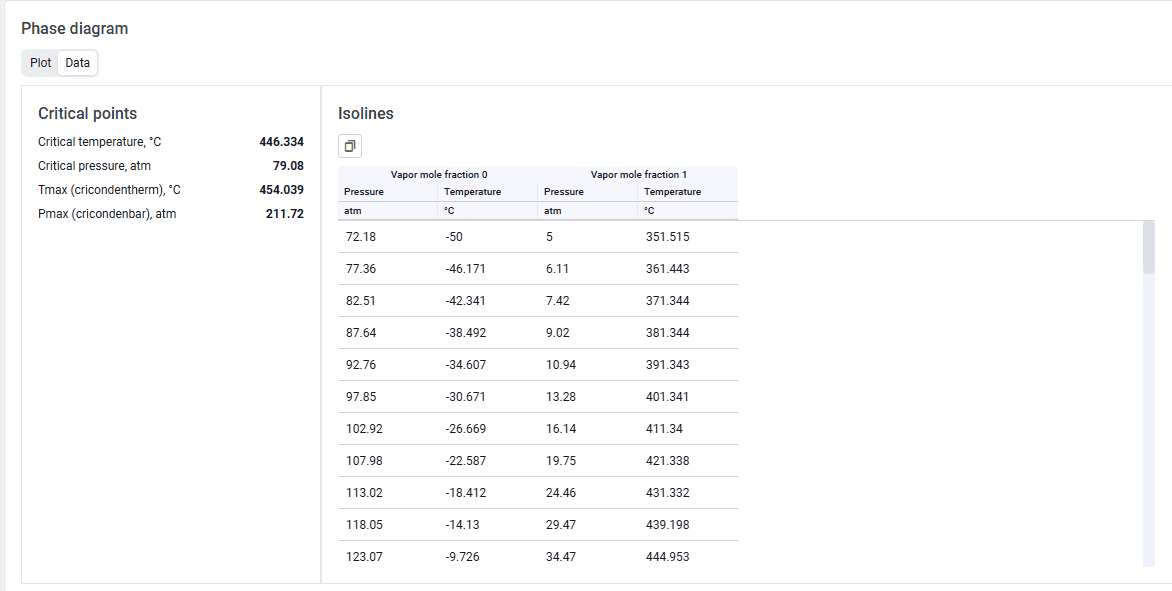Click the temperature cell 439.198

688,525
